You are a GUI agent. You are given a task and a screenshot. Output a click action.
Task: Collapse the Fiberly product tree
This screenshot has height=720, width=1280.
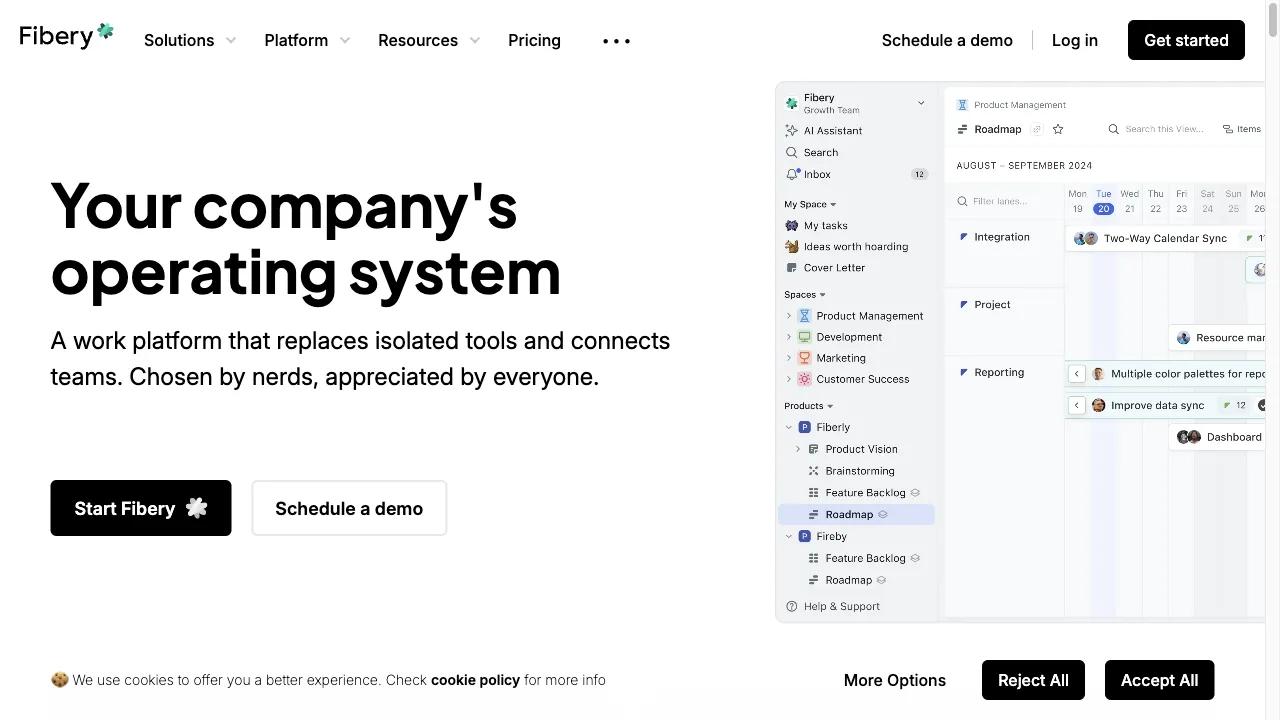click(788, 427)
